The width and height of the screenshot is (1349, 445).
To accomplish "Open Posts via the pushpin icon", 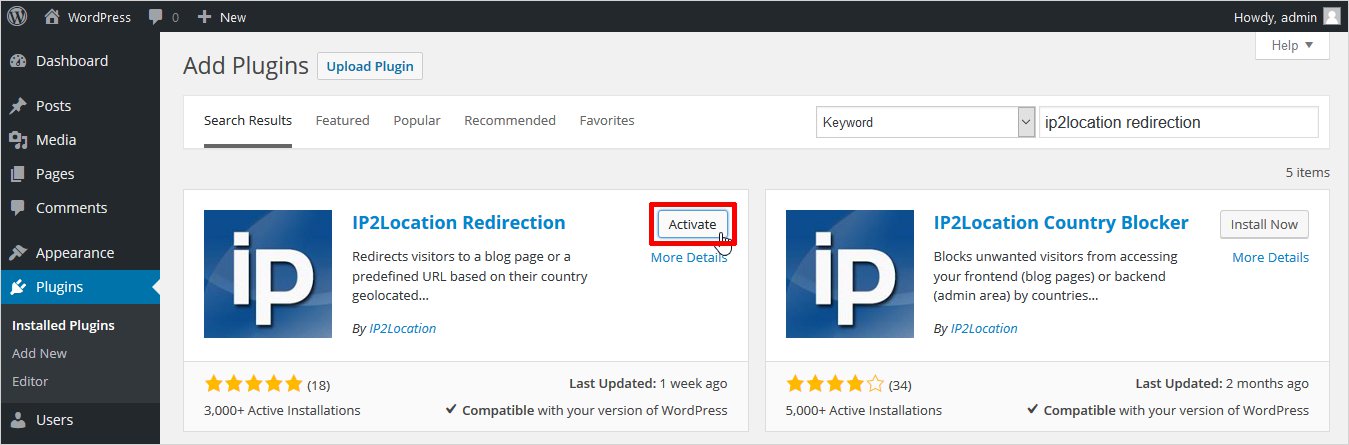I will coord(18,106).
